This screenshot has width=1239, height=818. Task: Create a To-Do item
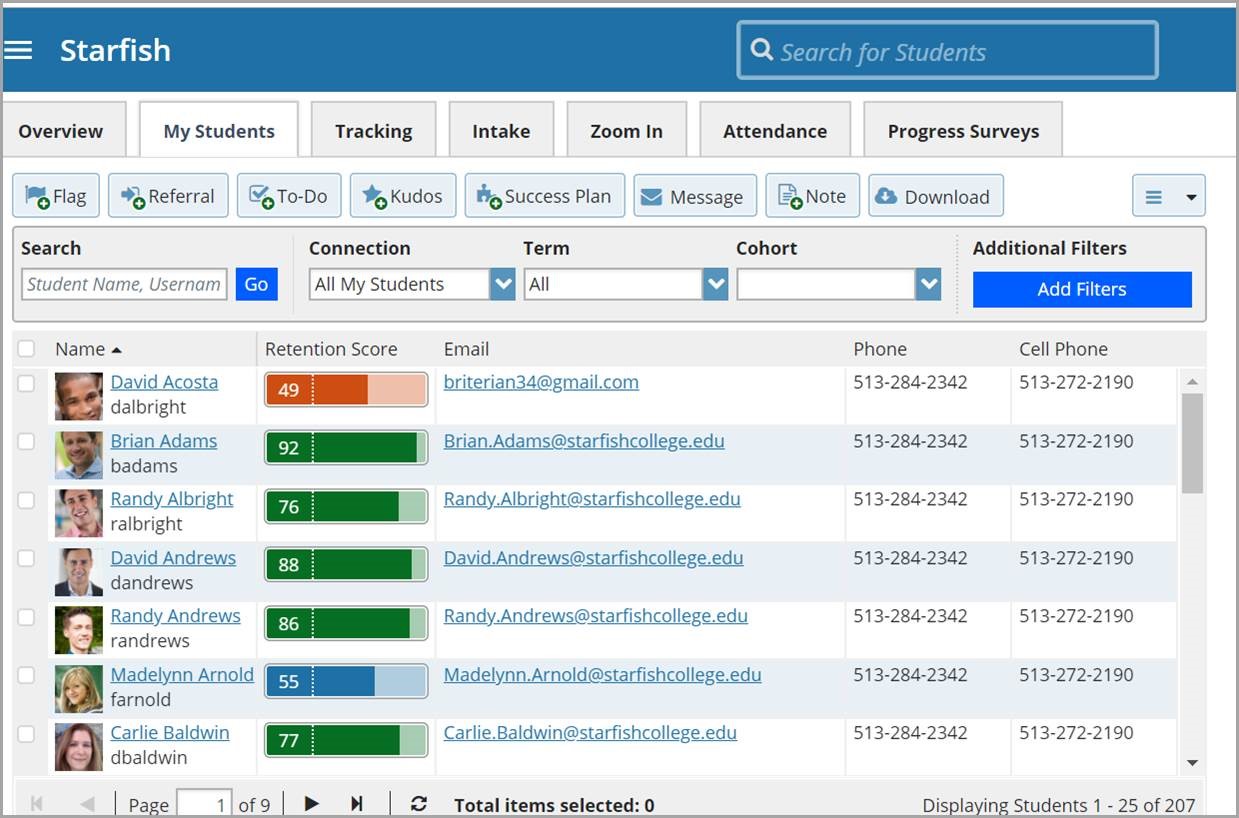tap(288, 196)
